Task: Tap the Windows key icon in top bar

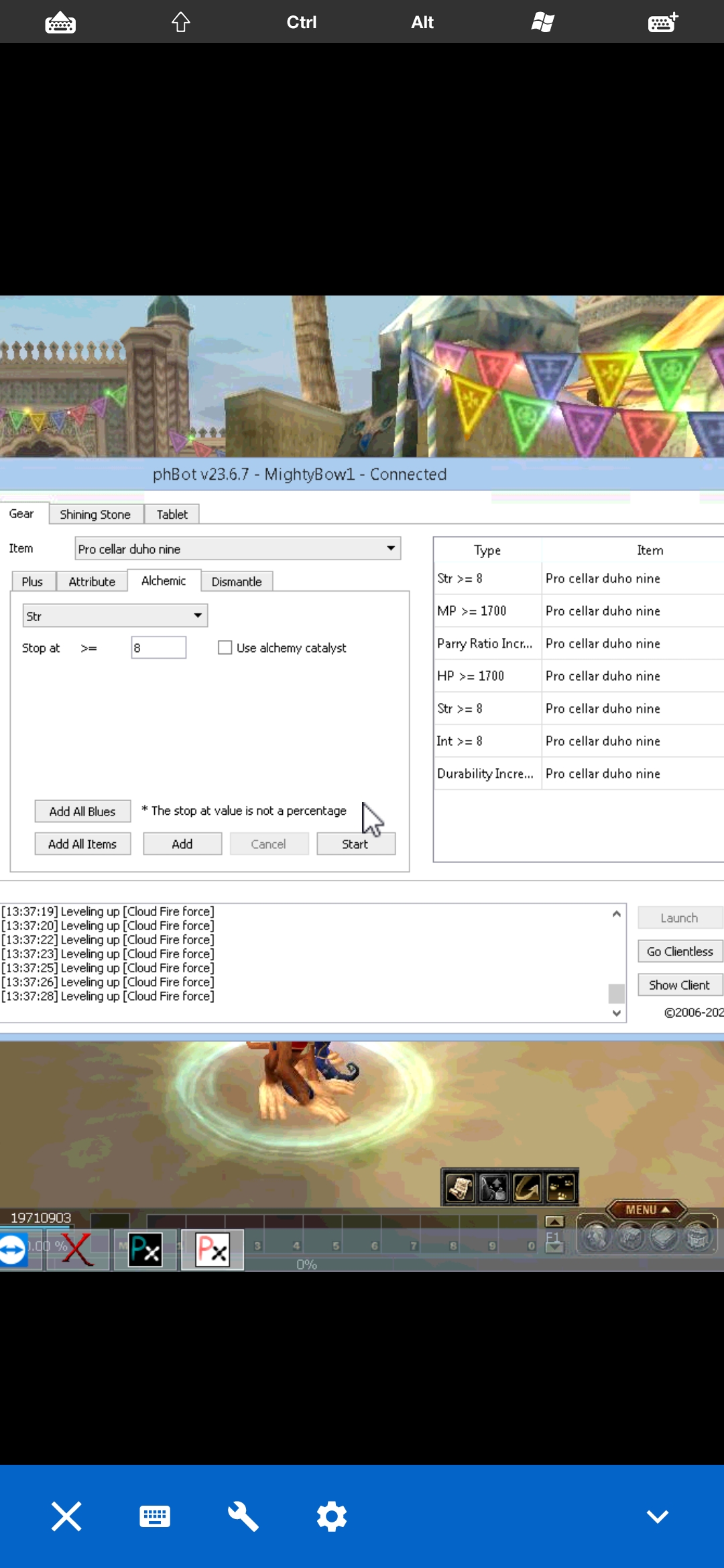Action: coord(542,22)
